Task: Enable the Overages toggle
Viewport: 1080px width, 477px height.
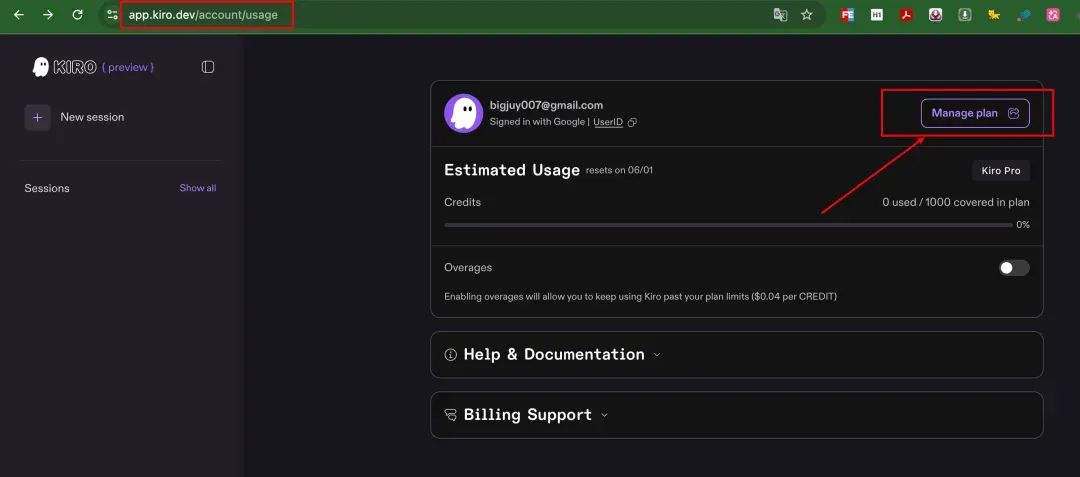Action: point(1014,268)
